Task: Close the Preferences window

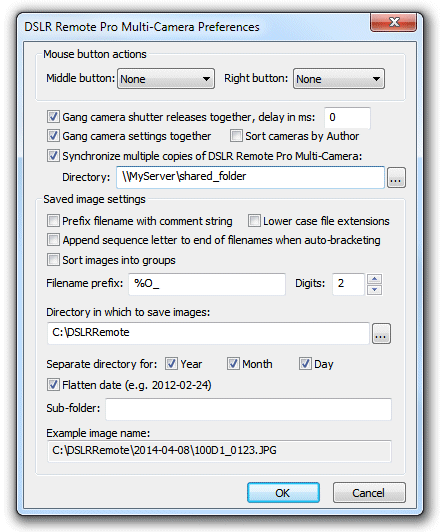Action: [x=394, y=22]
